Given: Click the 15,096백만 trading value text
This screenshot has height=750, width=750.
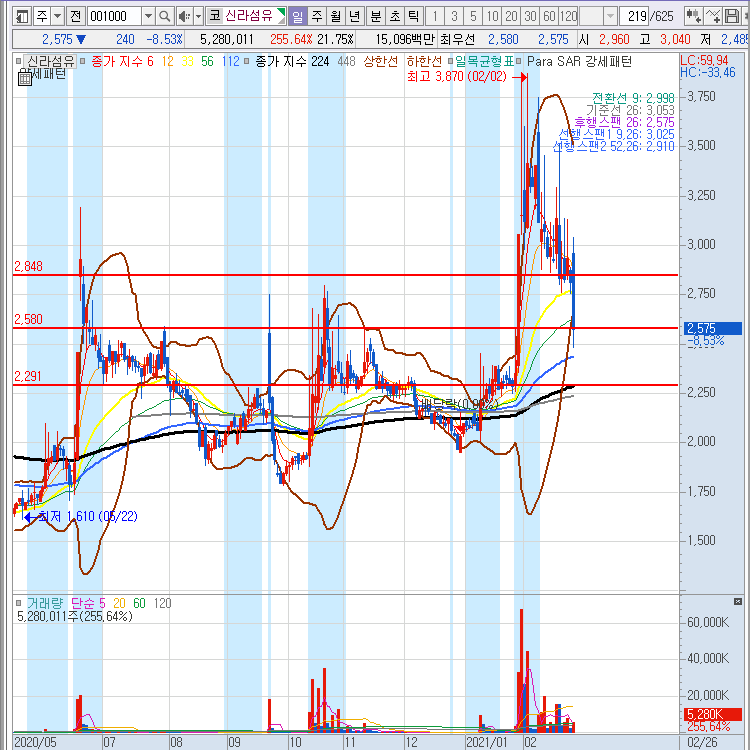Looking at the screenshot, I should (405, 39).
